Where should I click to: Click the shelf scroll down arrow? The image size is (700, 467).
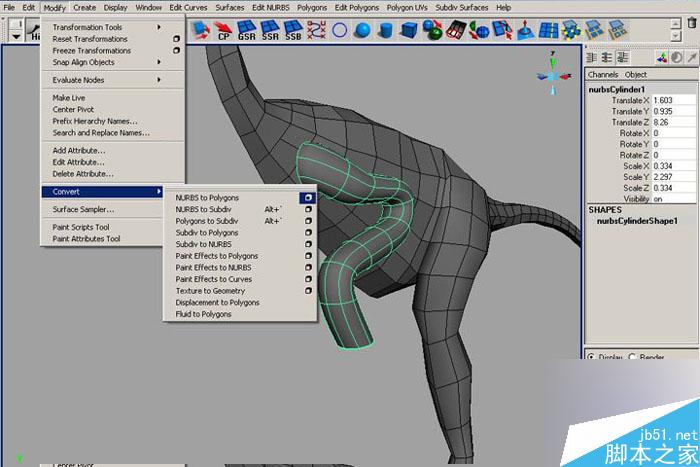(676, 36)
